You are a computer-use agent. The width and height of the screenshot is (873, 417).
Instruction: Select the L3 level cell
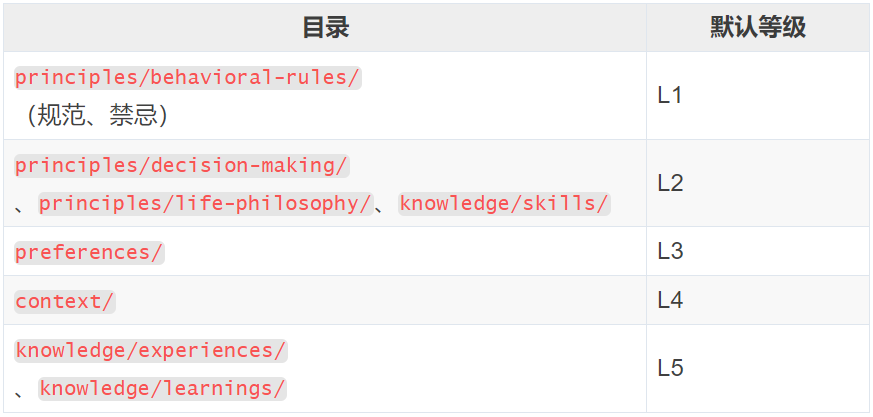coord(758,251)
